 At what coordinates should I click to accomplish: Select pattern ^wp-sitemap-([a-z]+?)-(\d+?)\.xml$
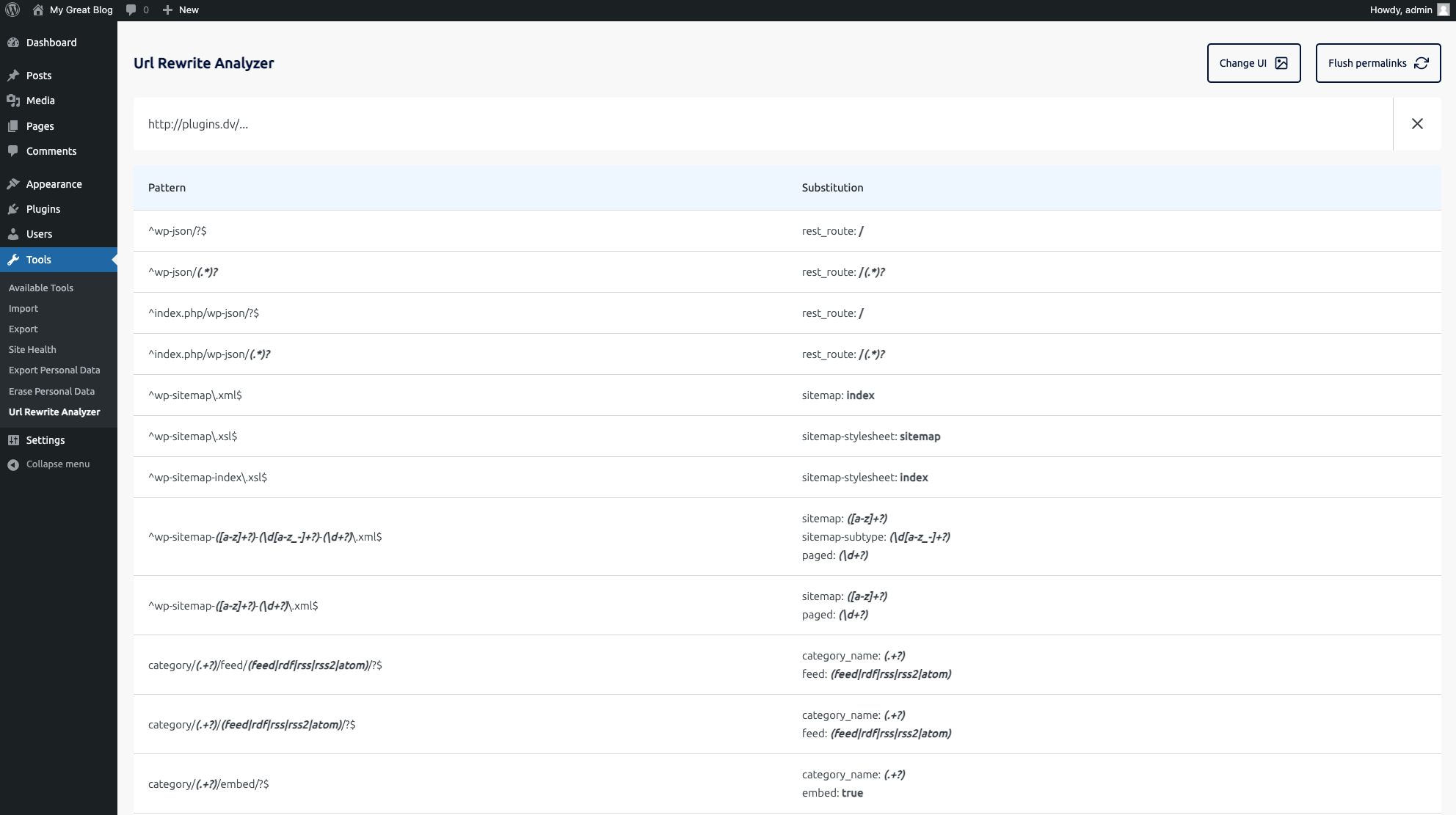click(x=233, y=606)
